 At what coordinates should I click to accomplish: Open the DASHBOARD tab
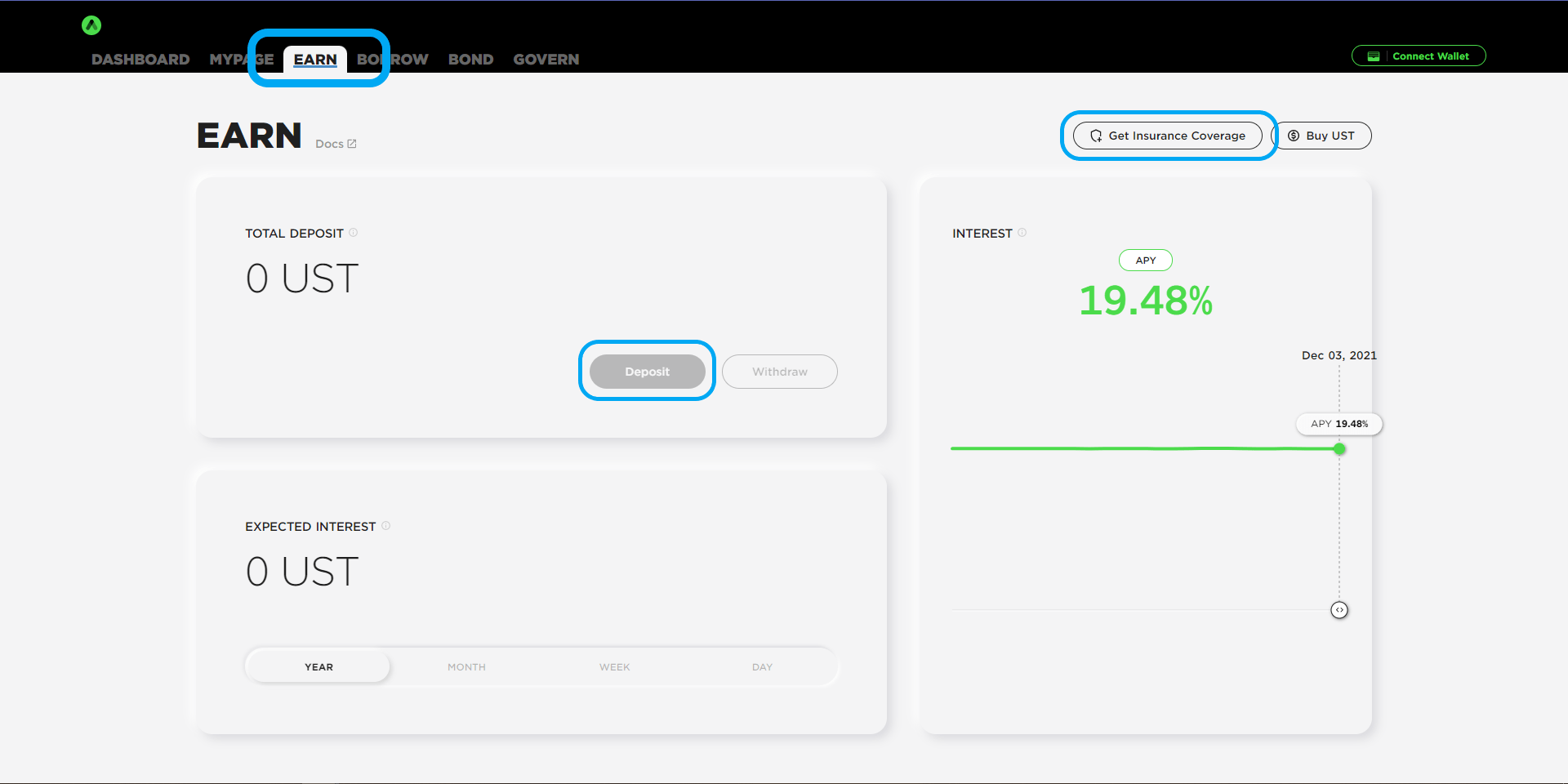click(140, 60)
